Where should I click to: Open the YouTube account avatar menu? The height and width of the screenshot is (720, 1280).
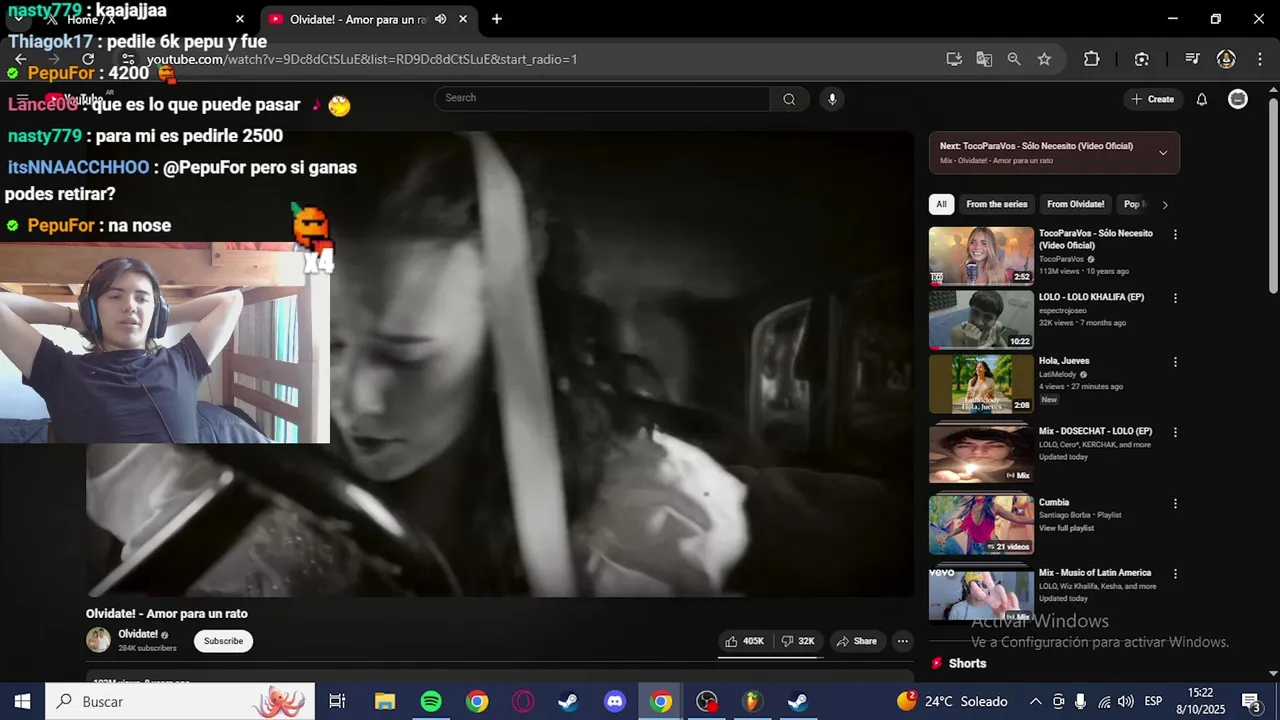[1238, 99]
